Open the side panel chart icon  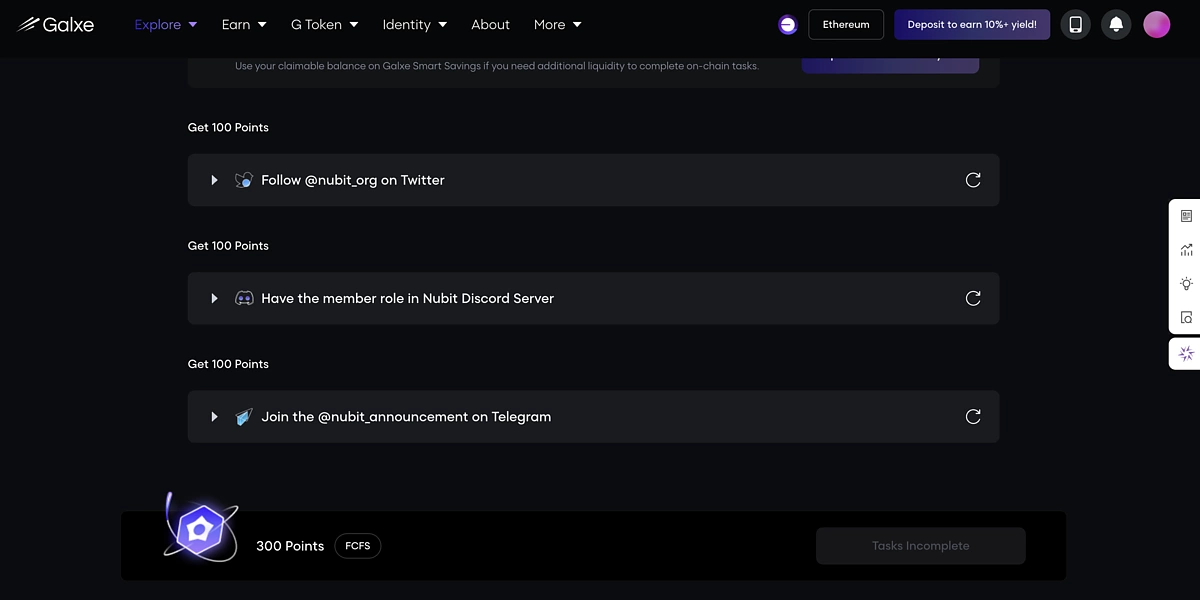[x=1186, y=250]
